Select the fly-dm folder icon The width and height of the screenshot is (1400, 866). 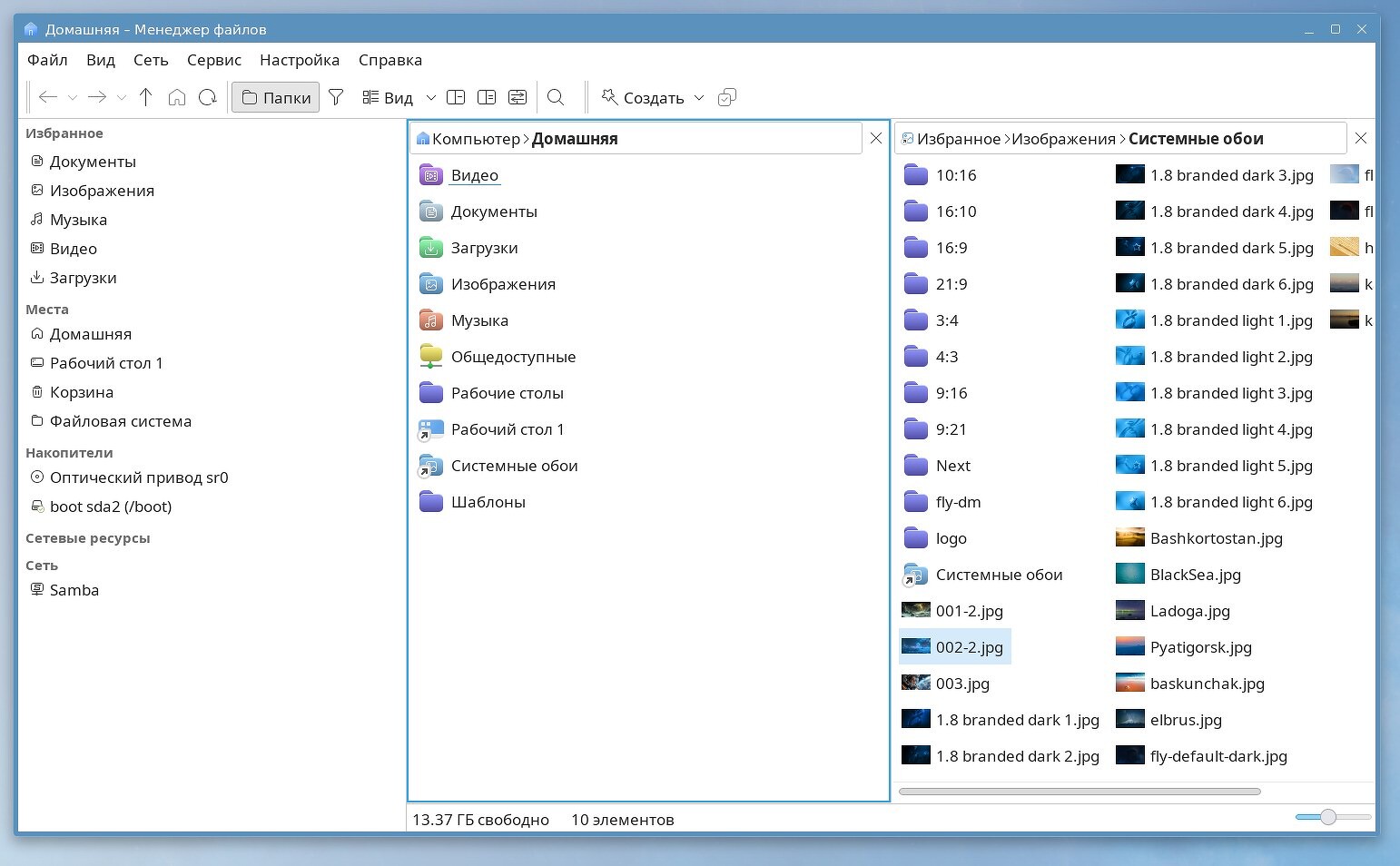click(916, 502)
